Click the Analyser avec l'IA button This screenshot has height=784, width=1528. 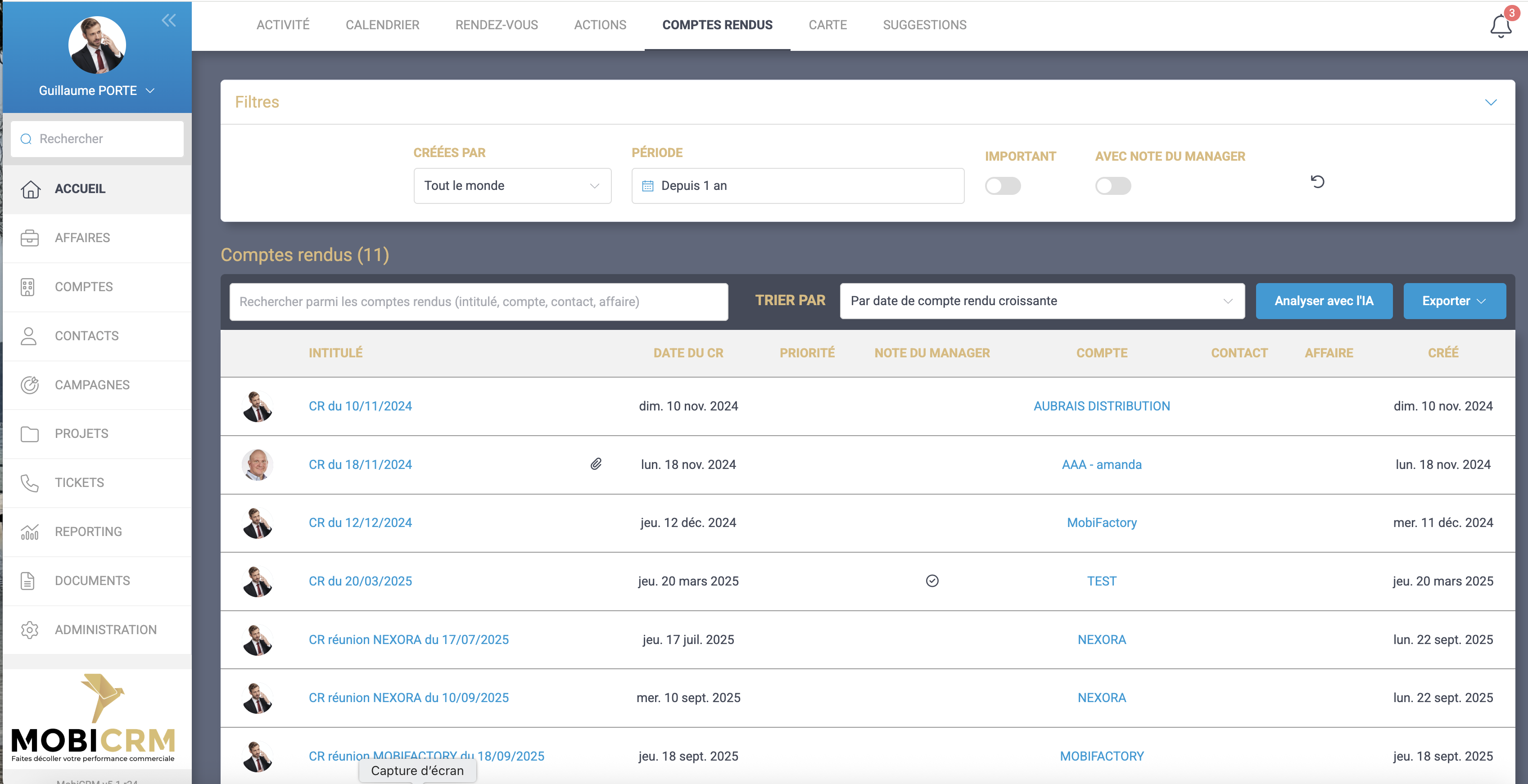coord(1323,301)
